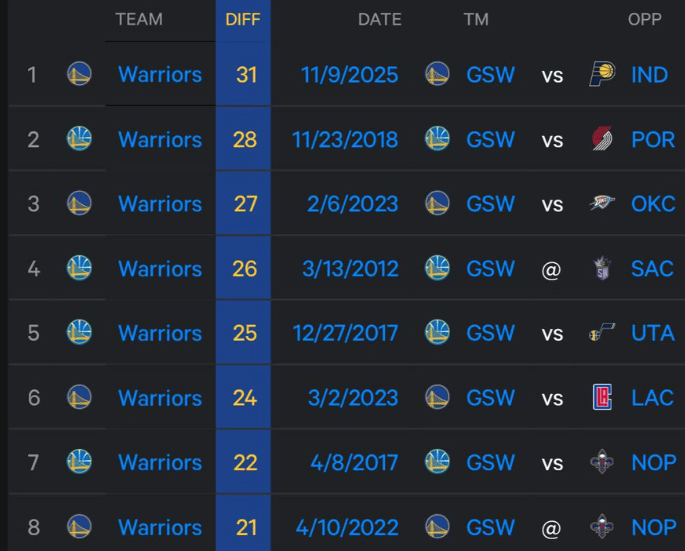Image resolution: width=685 pixels, height=551 pixels.
Task: Click the 31 point differential value
Action: click(245, 75)
